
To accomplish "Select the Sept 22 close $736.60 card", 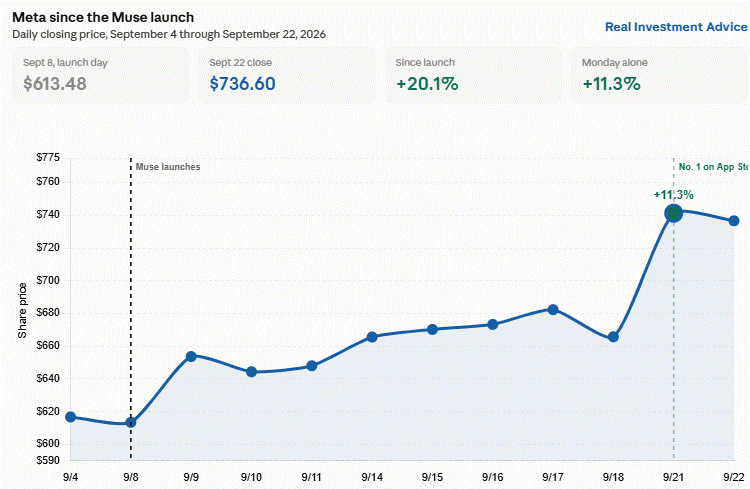I will (x=287, y=76).
